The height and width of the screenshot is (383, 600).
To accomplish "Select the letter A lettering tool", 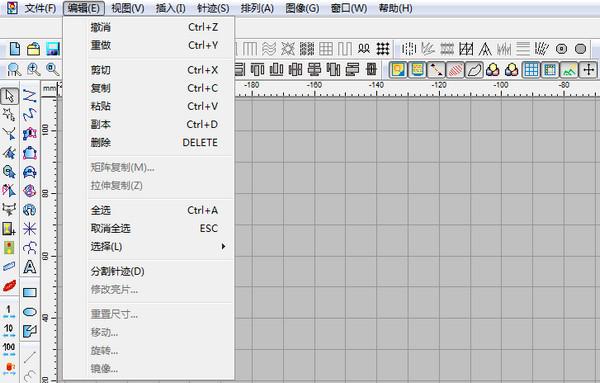I will (x=29, y=267).
